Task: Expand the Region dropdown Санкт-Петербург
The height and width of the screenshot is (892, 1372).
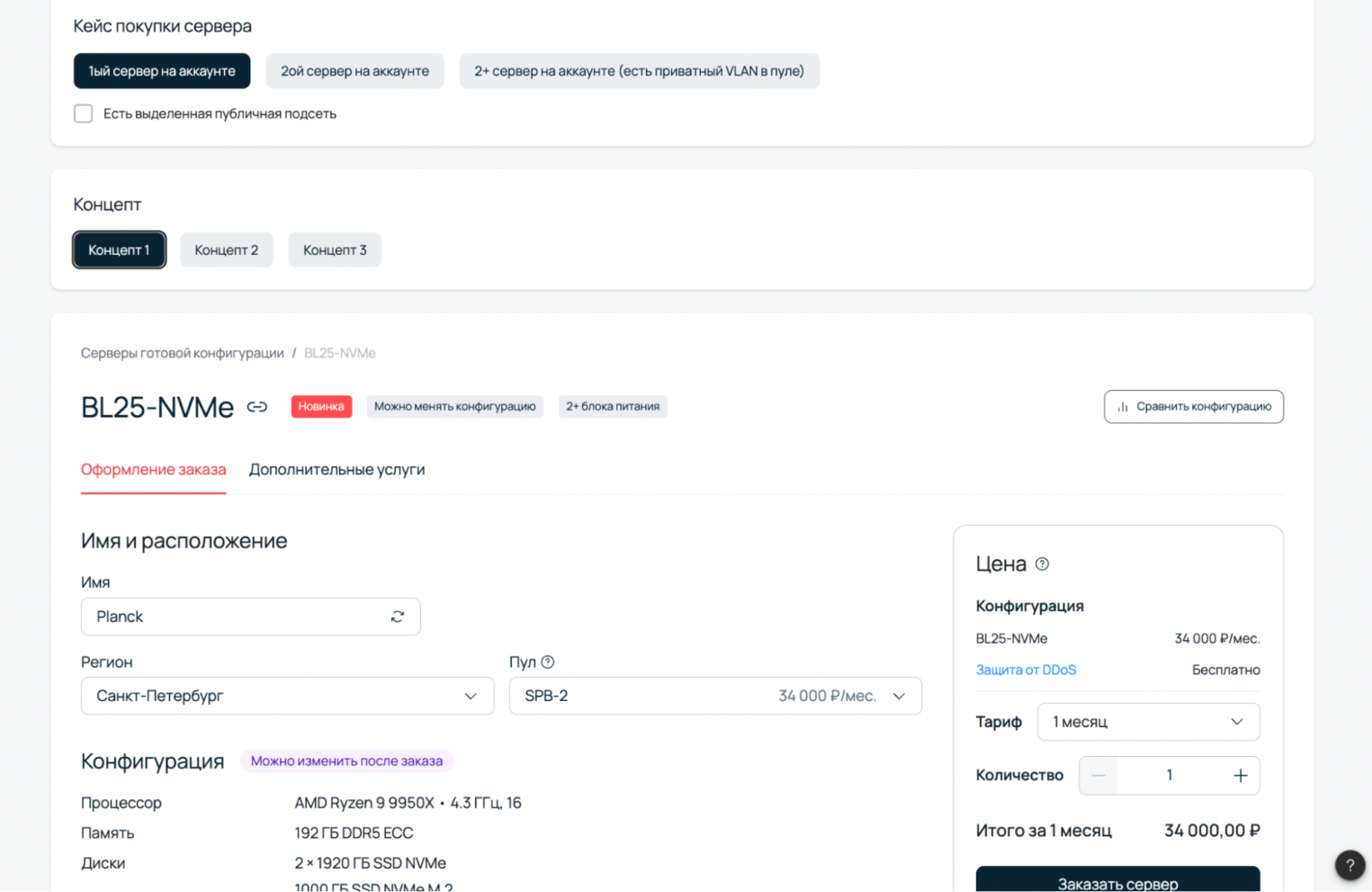Action: [287, 696]
